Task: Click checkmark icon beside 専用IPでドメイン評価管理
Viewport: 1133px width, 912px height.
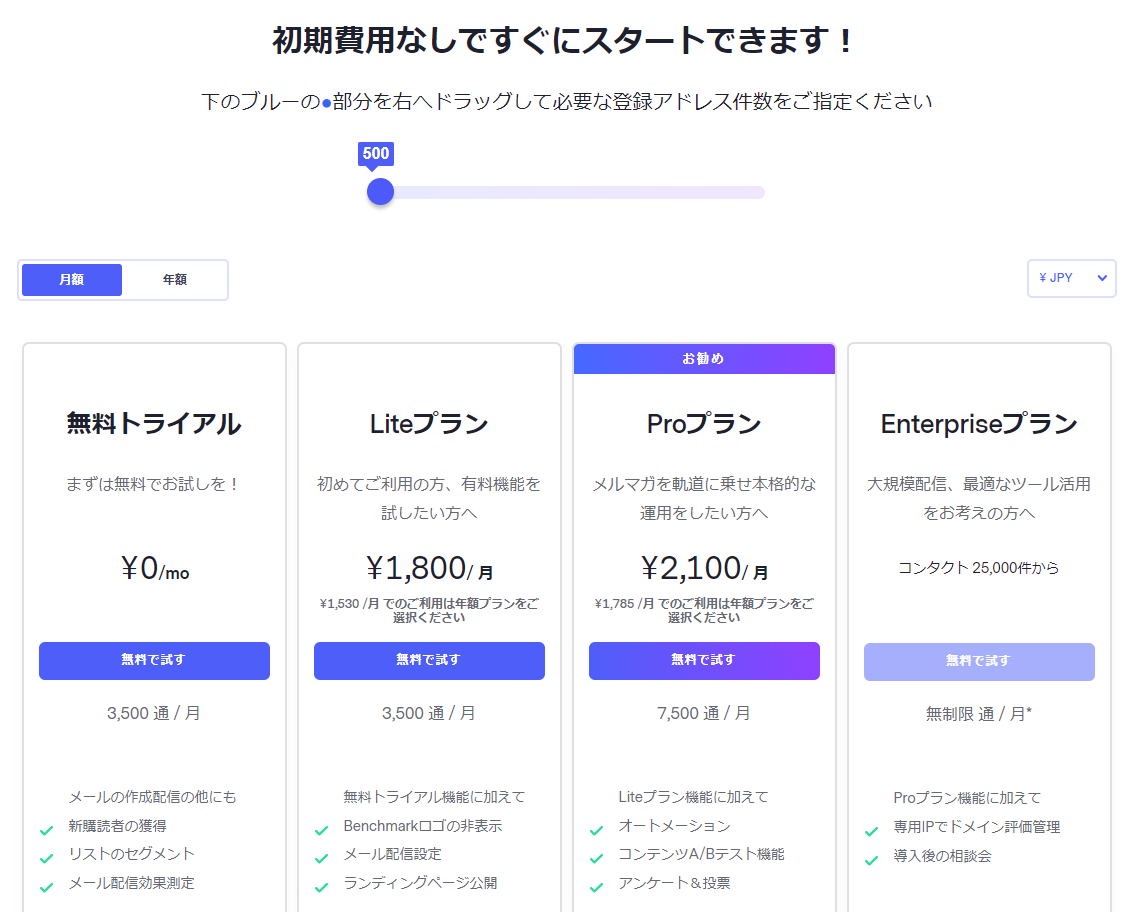Action: tap(871, 830)
